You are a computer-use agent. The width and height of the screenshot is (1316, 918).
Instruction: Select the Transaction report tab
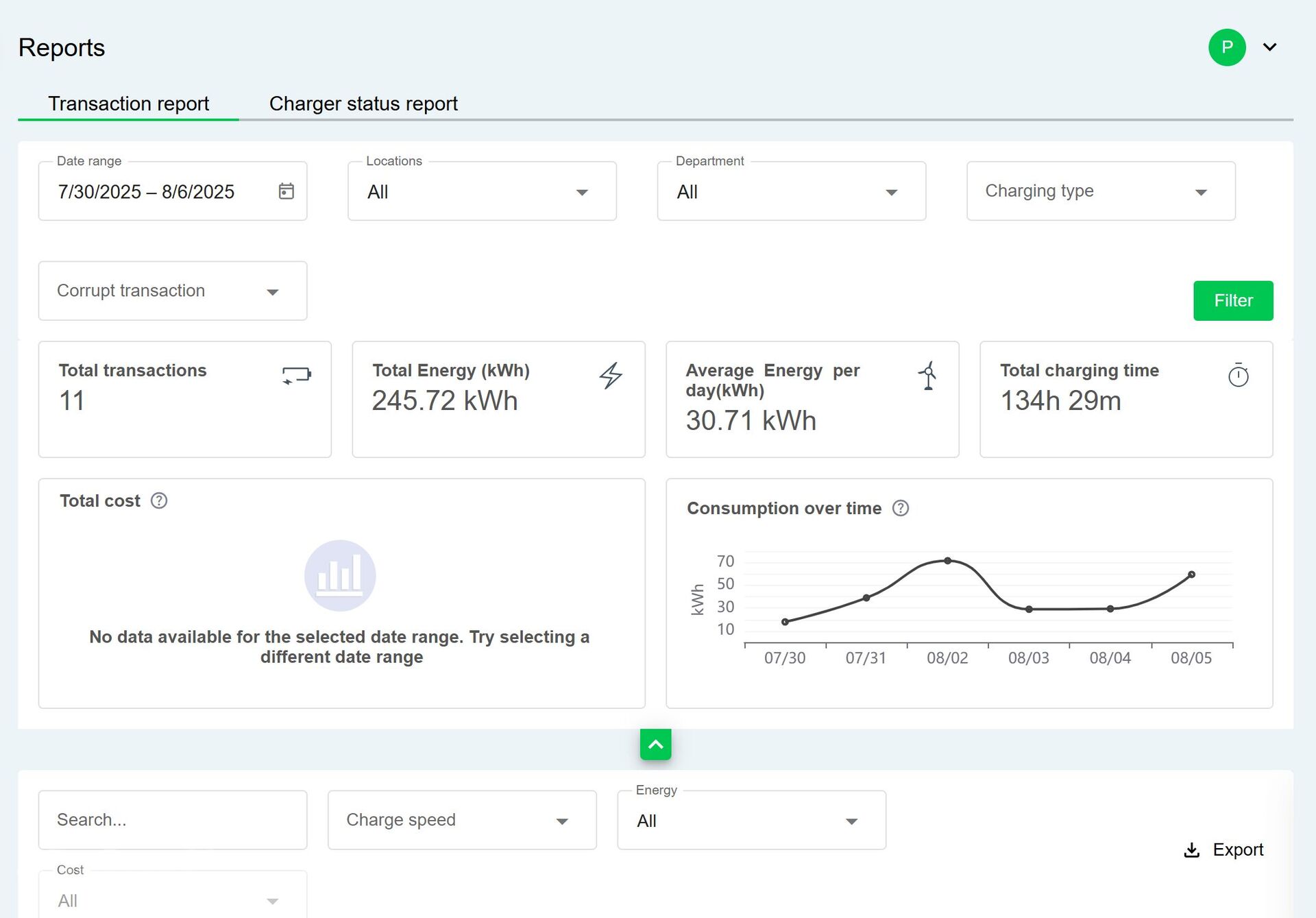click(128, 104)
